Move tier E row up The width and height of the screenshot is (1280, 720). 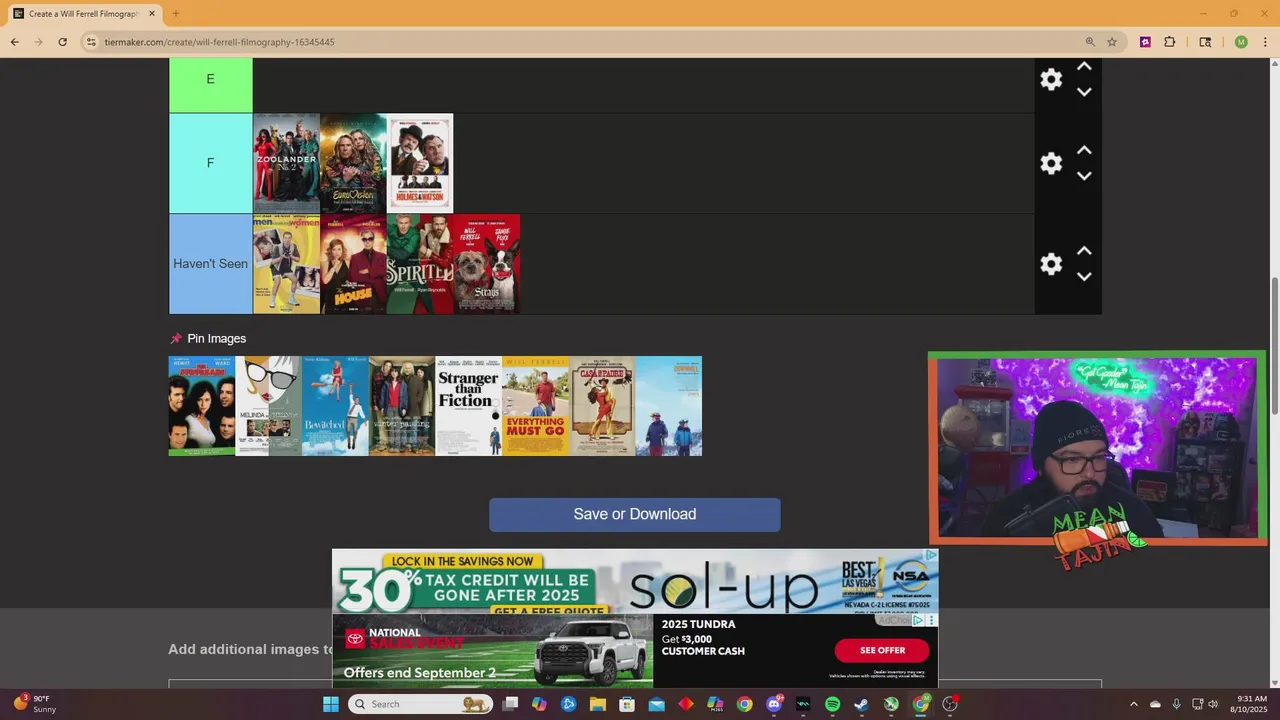tap(1084, 67)
